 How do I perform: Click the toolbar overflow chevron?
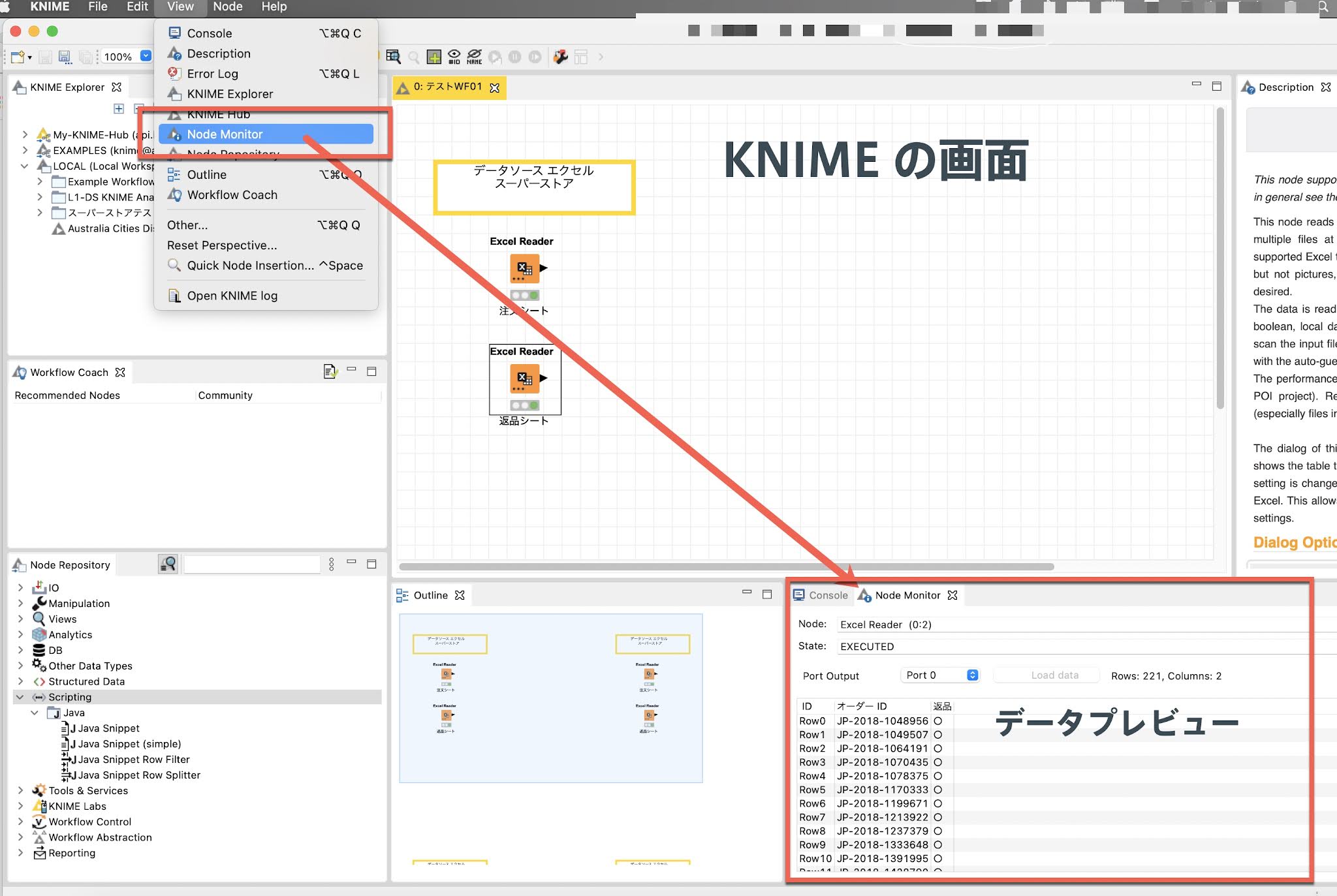[601, 57]
